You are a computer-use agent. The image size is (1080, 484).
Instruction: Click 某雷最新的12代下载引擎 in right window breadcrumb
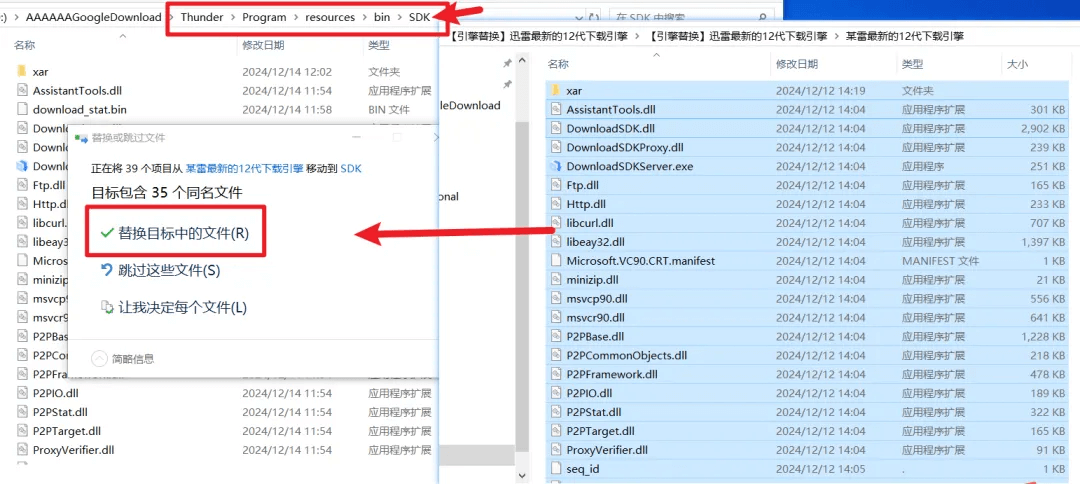904,37
